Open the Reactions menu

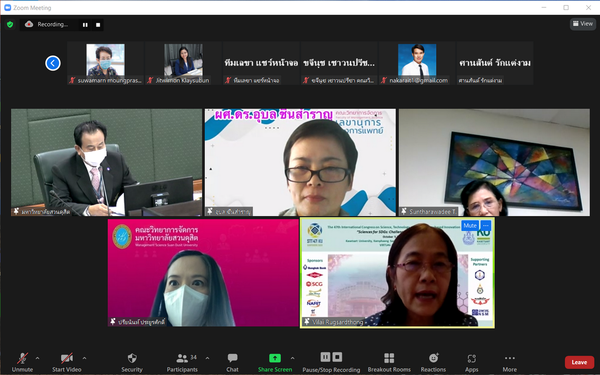[x=433, y=362]
